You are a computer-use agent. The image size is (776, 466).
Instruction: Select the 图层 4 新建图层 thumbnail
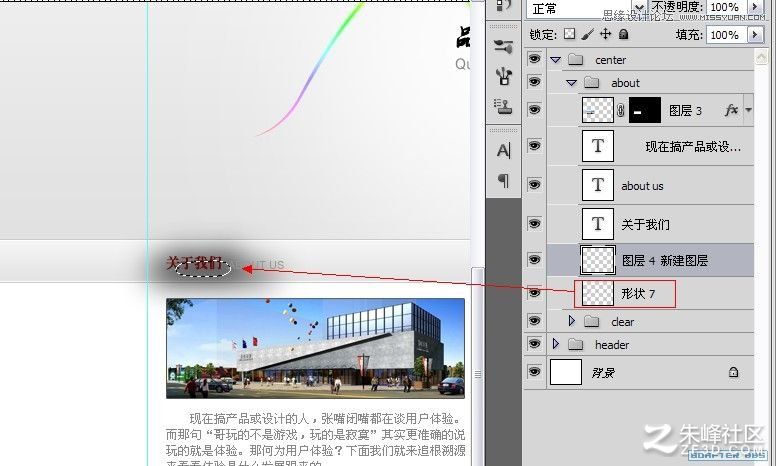pyautogui.click(x=598, y=260)
